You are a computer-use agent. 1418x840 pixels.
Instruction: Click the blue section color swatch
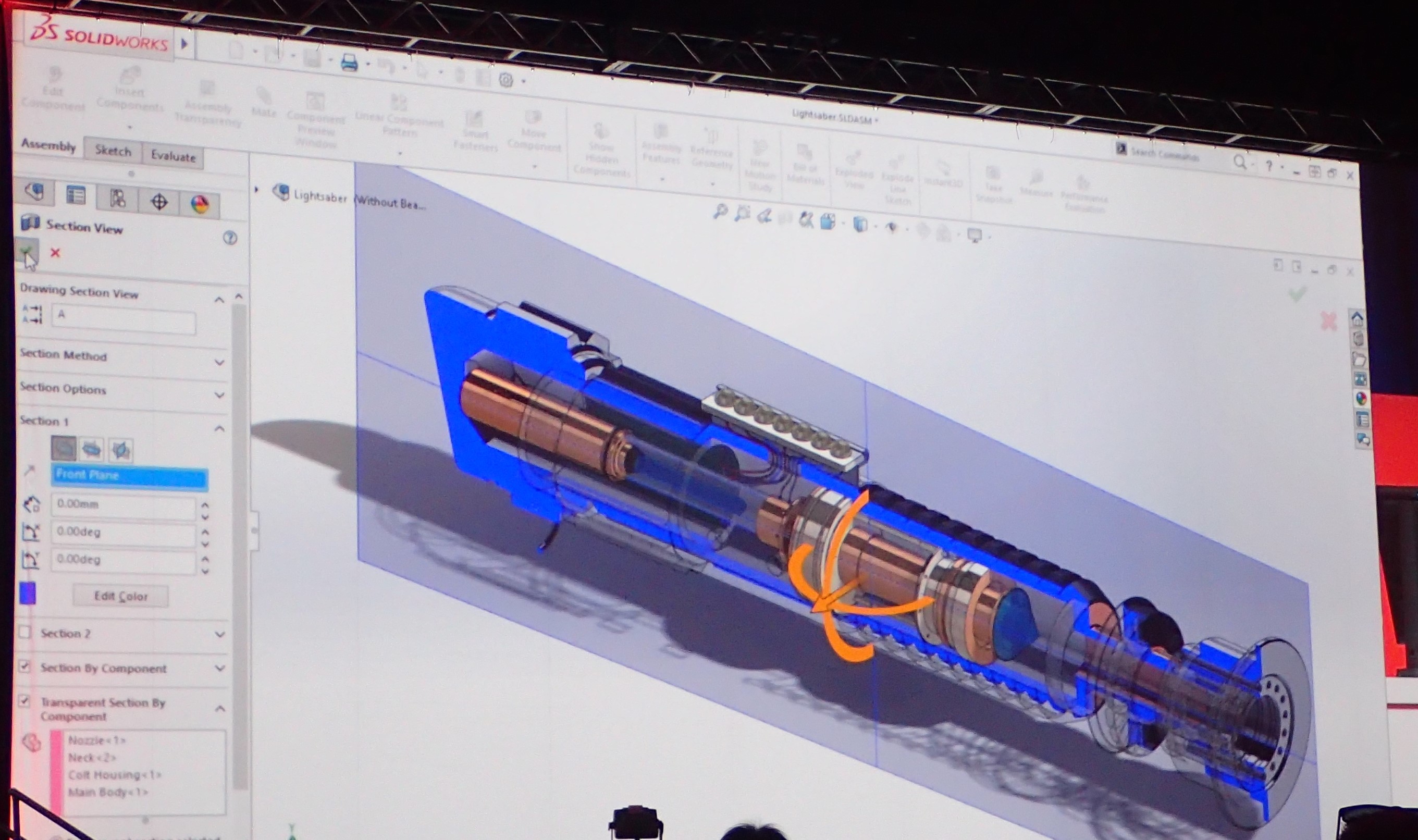click(28, 593)
